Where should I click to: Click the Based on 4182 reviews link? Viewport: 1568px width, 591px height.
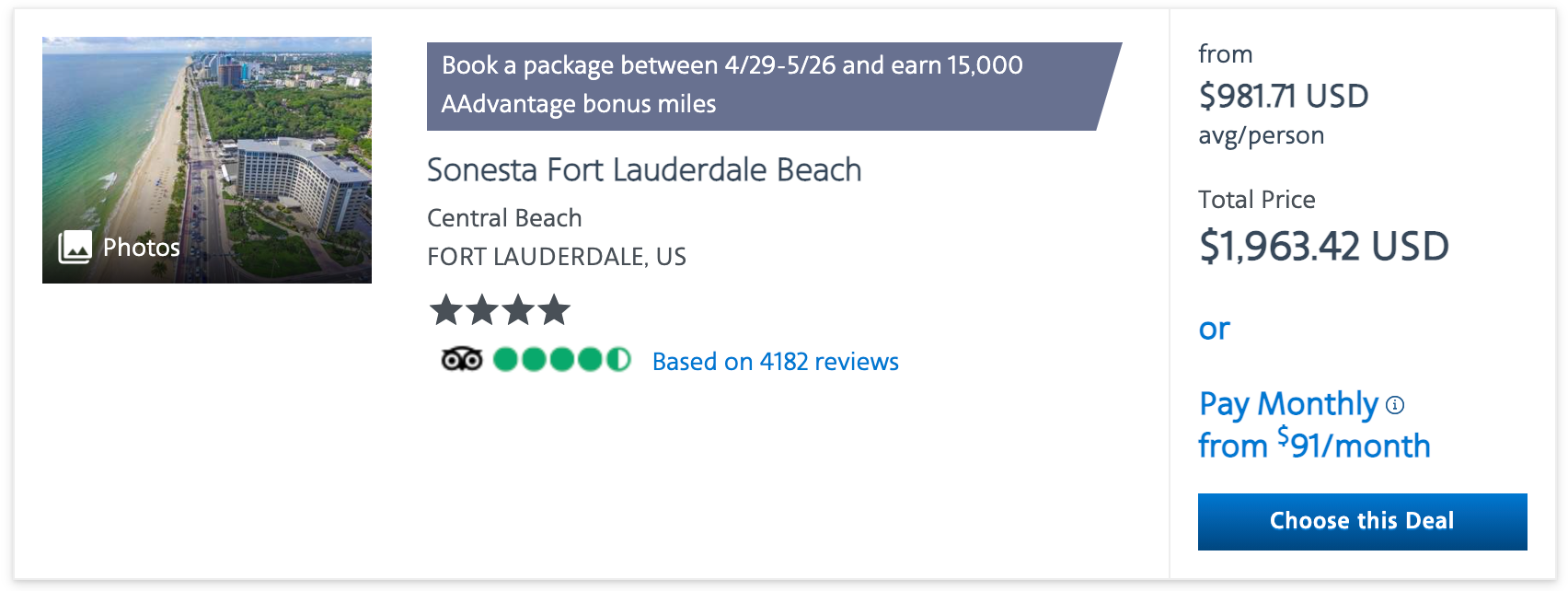coord(775,361)
